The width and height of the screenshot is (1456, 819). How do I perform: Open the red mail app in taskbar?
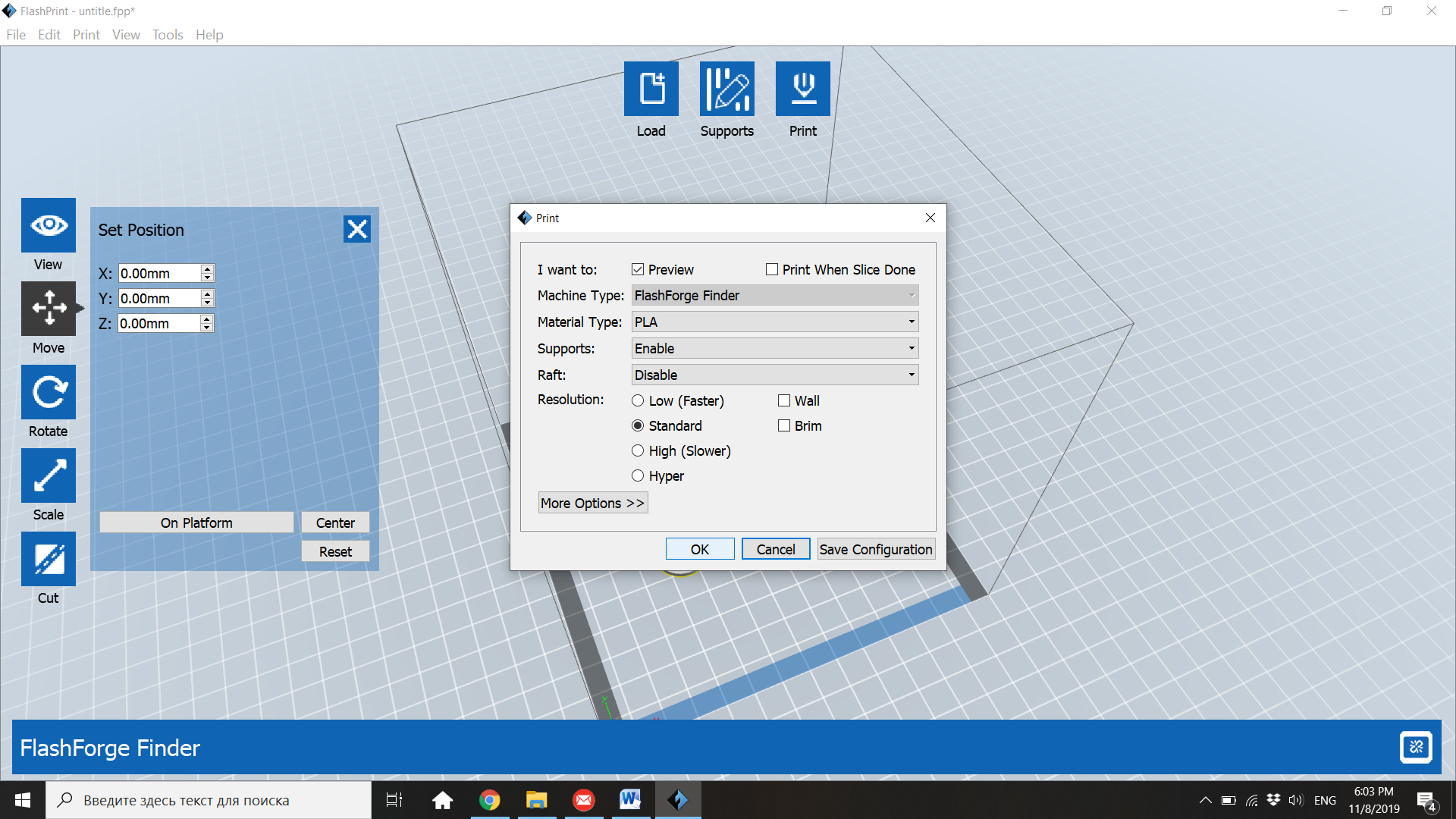tap(584, 800)
